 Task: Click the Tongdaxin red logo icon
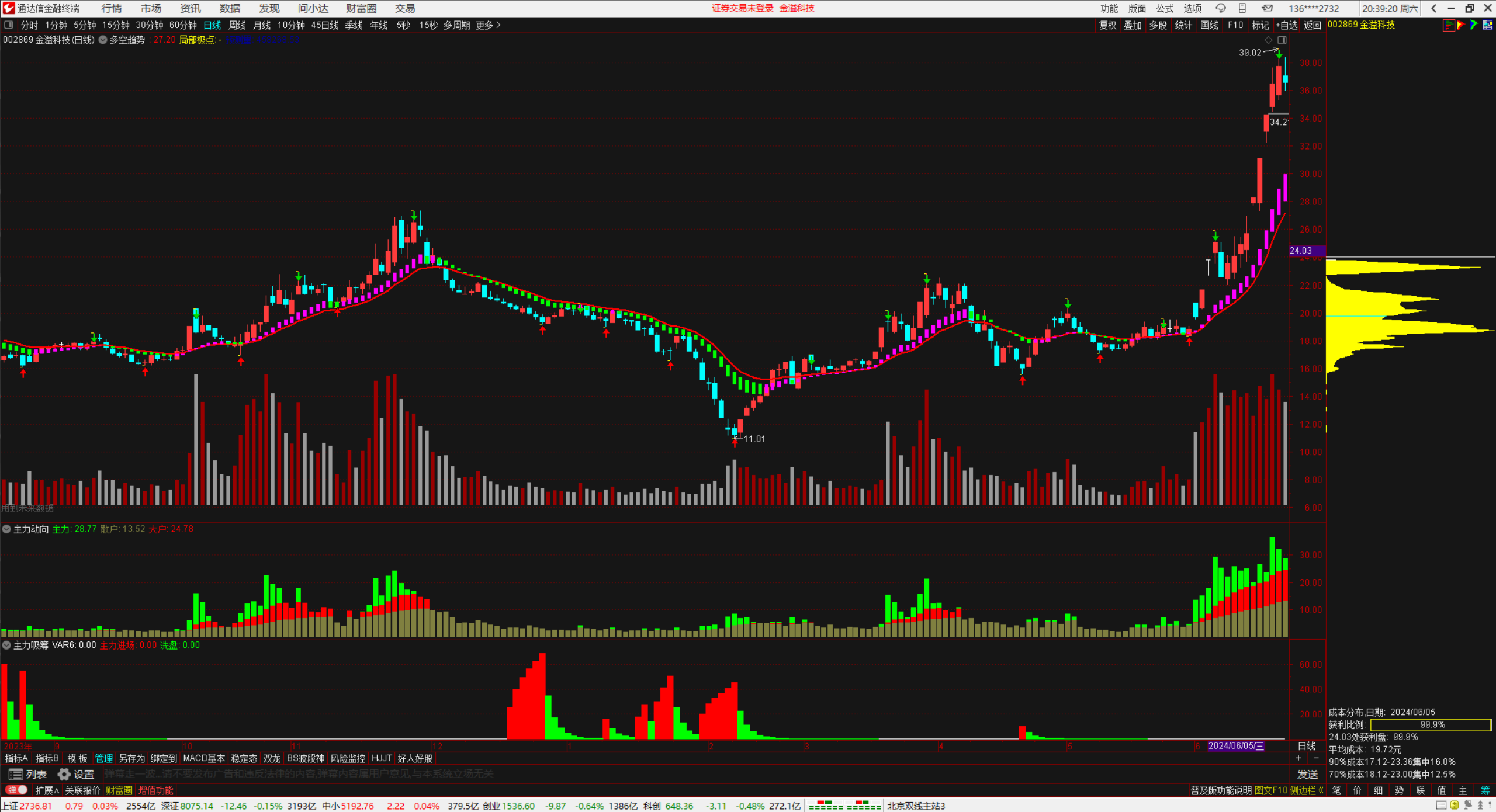point(8,8)
